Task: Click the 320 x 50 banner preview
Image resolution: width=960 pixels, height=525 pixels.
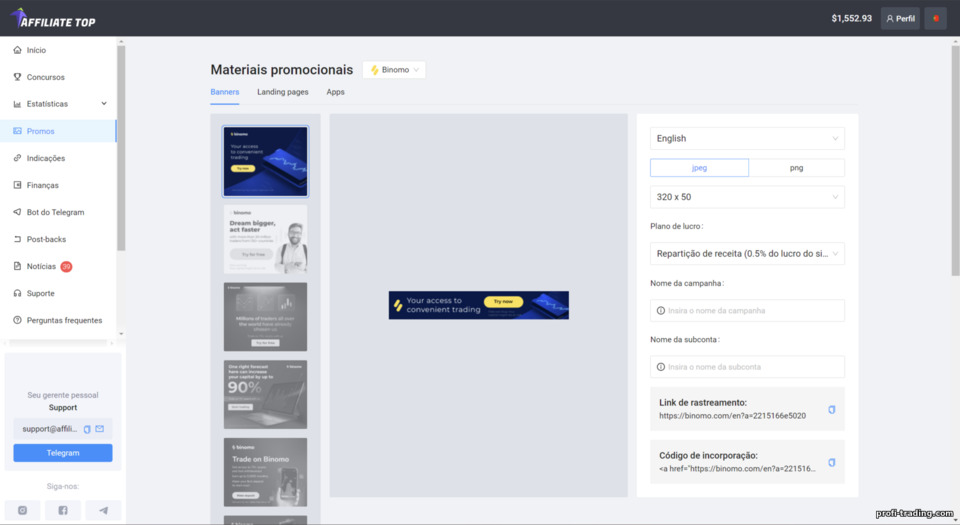Action: pyautogui.click(x=479, y=305)
